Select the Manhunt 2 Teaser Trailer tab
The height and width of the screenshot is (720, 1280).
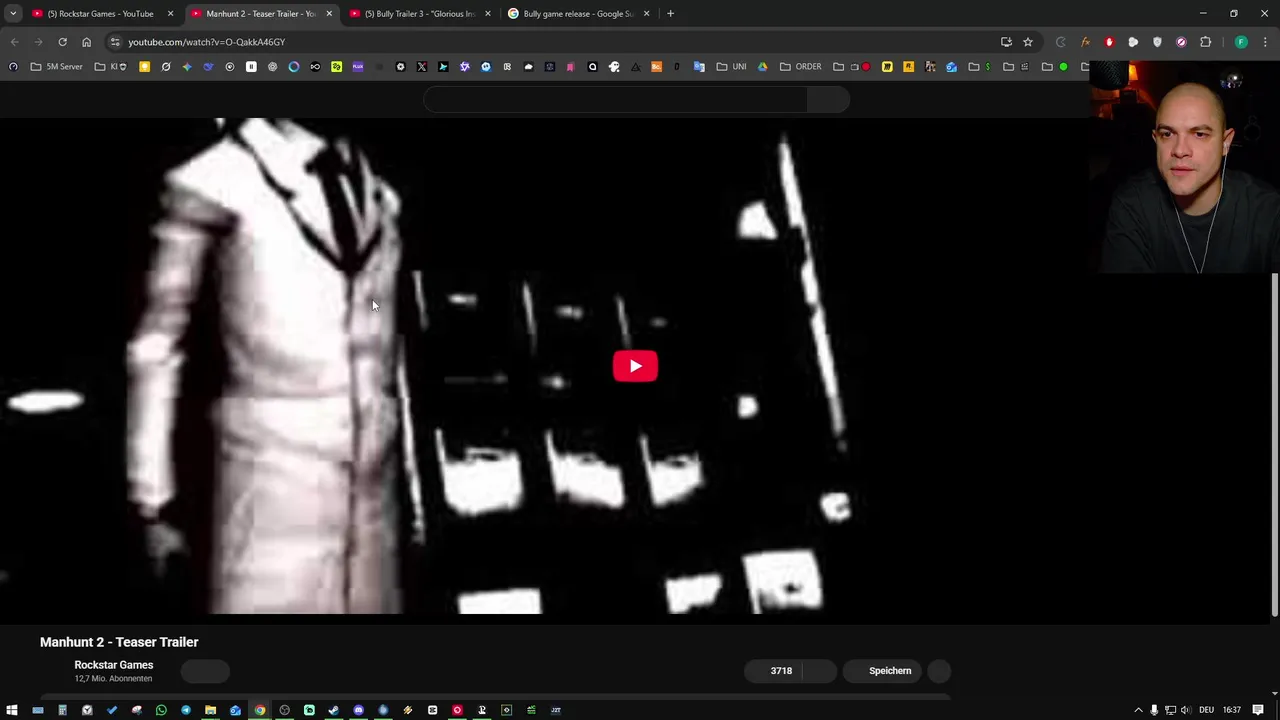[x=261, y=14]
